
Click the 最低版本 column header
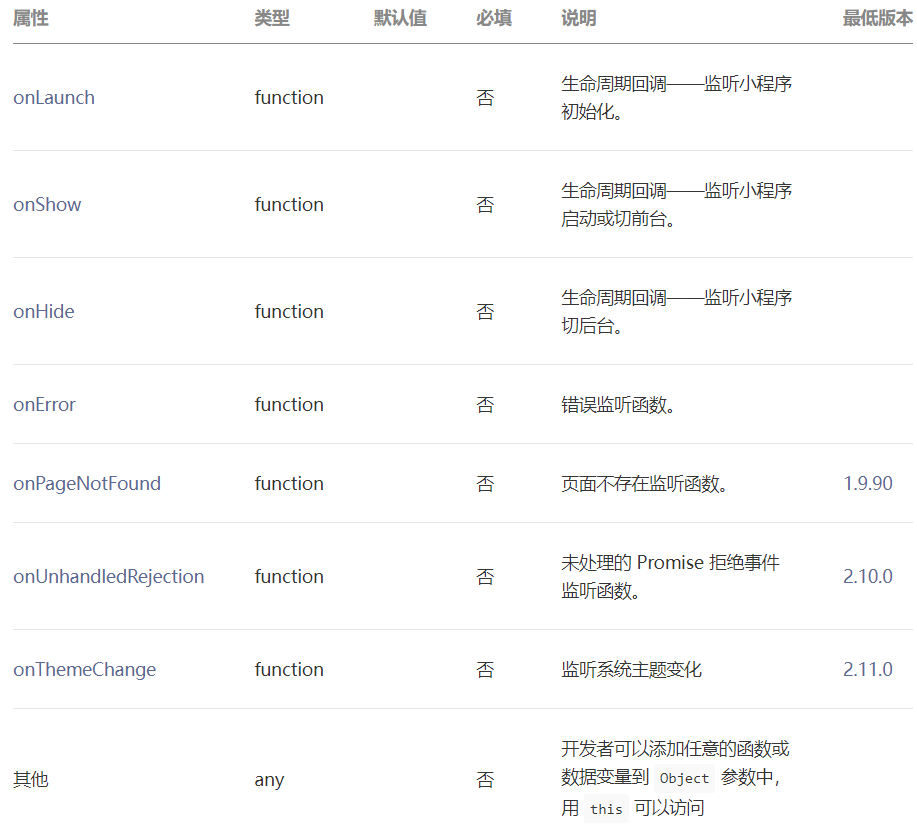pos(878,18)
